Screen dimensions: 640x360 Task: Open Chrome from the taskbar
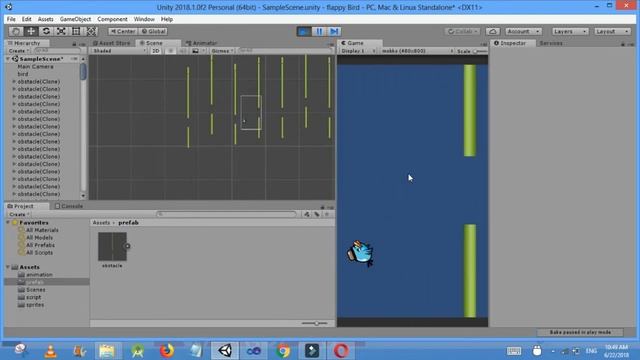click(283, 351)
